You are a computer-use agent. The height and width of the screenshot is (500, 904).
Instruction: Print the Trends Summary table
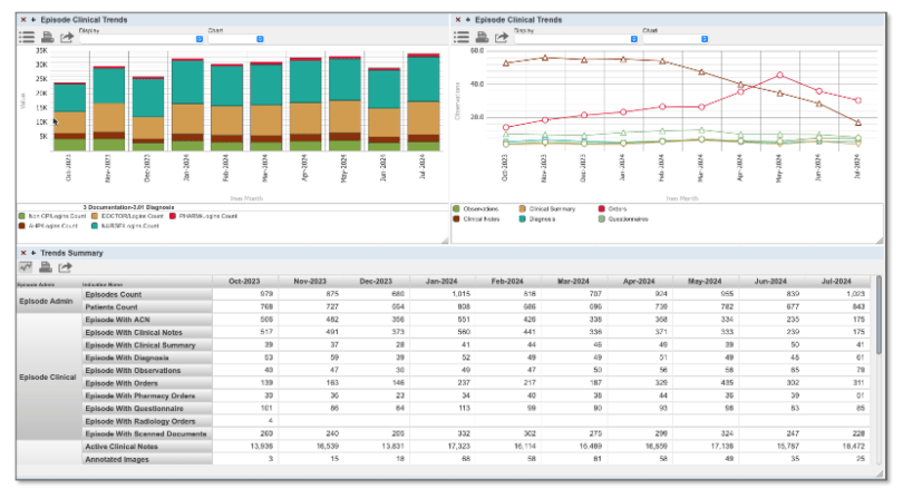pos(46,267)
